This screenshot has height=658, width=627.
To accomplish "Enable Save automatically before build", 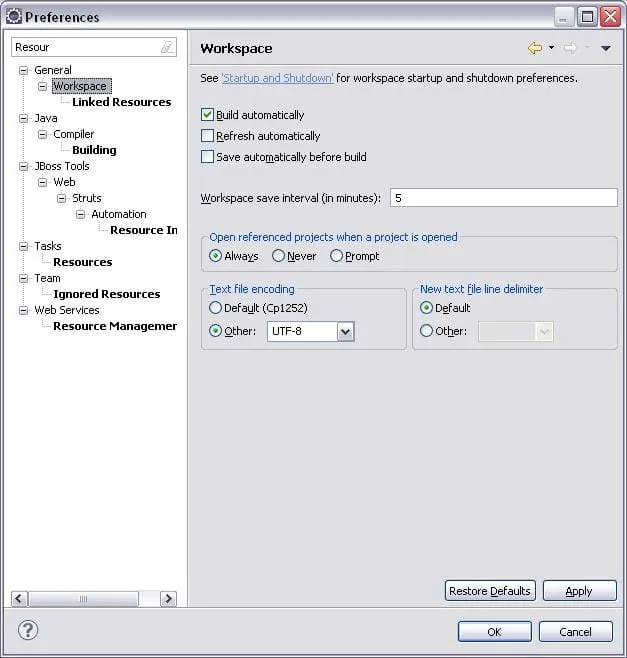I will pos(207,157).
